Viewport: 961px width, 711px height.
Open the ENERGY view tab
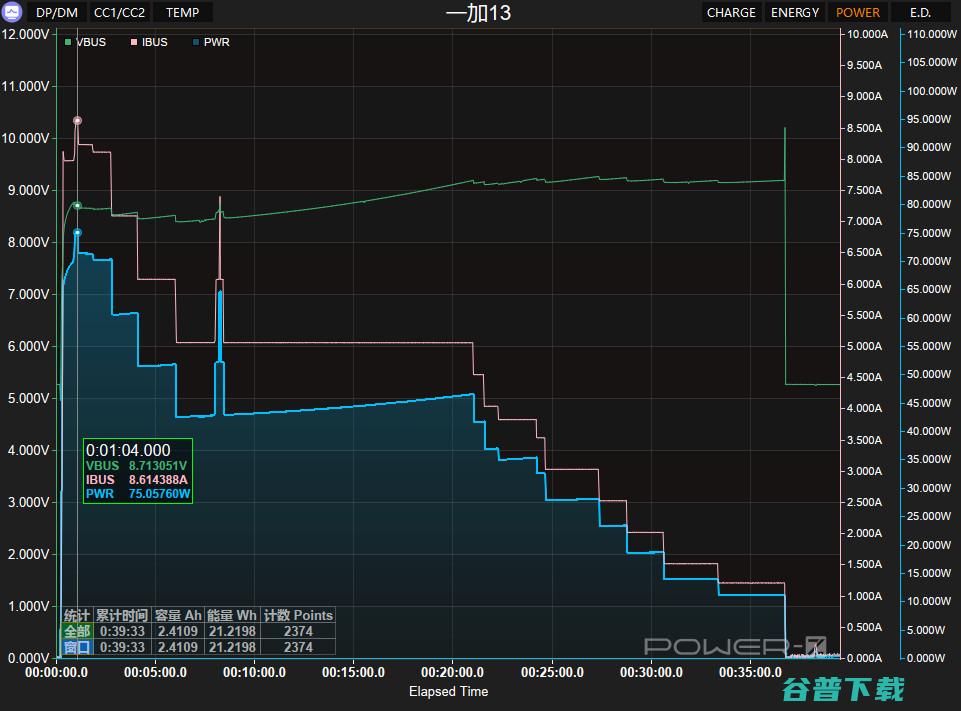[x=795, y=12]
